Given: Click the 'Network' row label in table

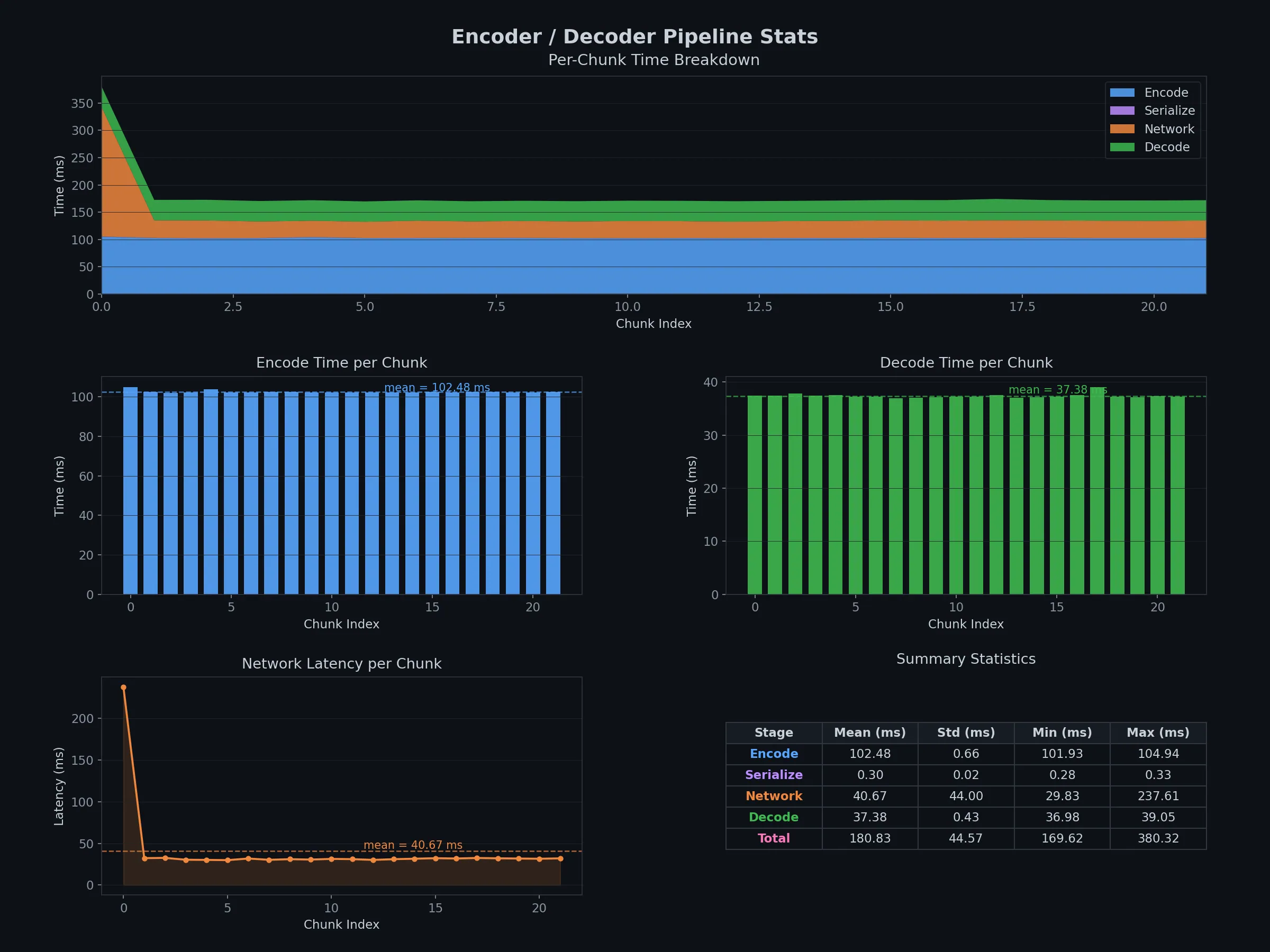Looking at the screenshot, I should (774, 796).
